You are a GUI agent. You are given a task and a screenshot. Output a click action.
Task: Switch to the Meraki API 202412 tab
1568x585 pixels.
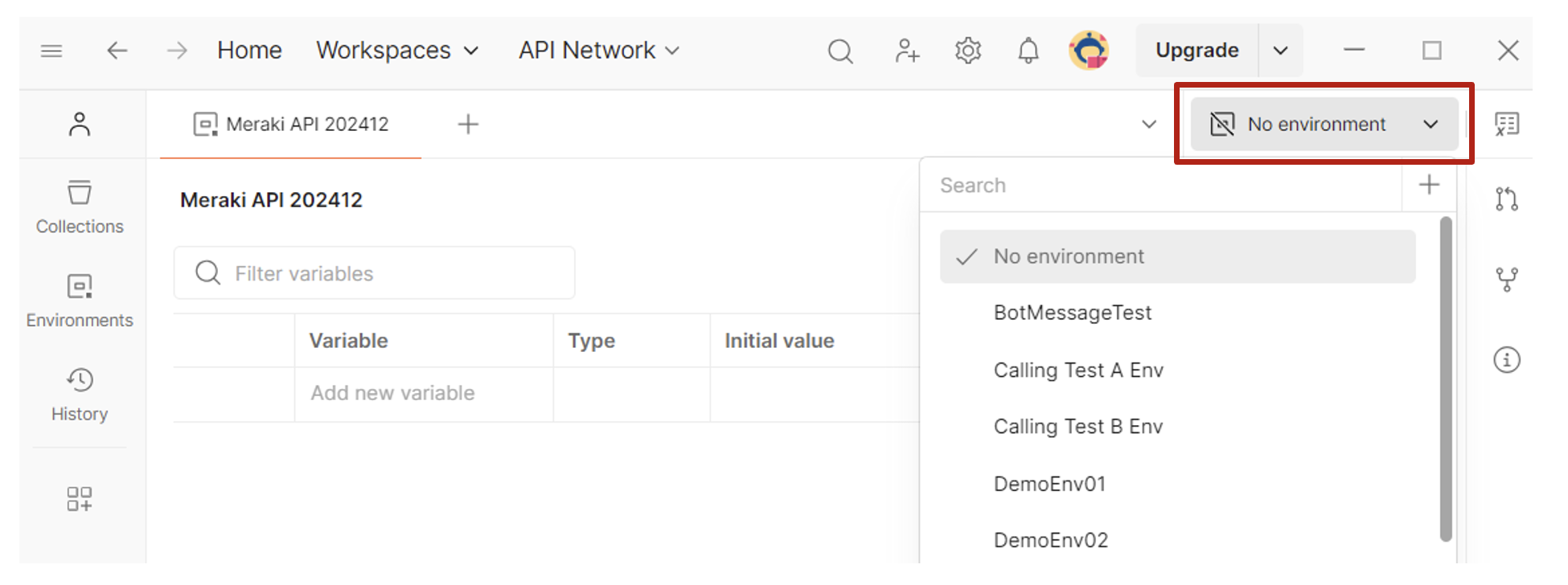(291, 125)
